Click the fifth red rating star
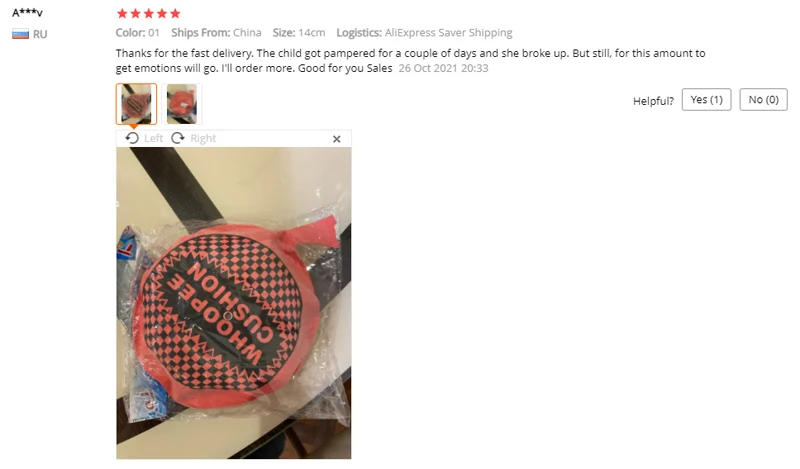 point(175,13)
